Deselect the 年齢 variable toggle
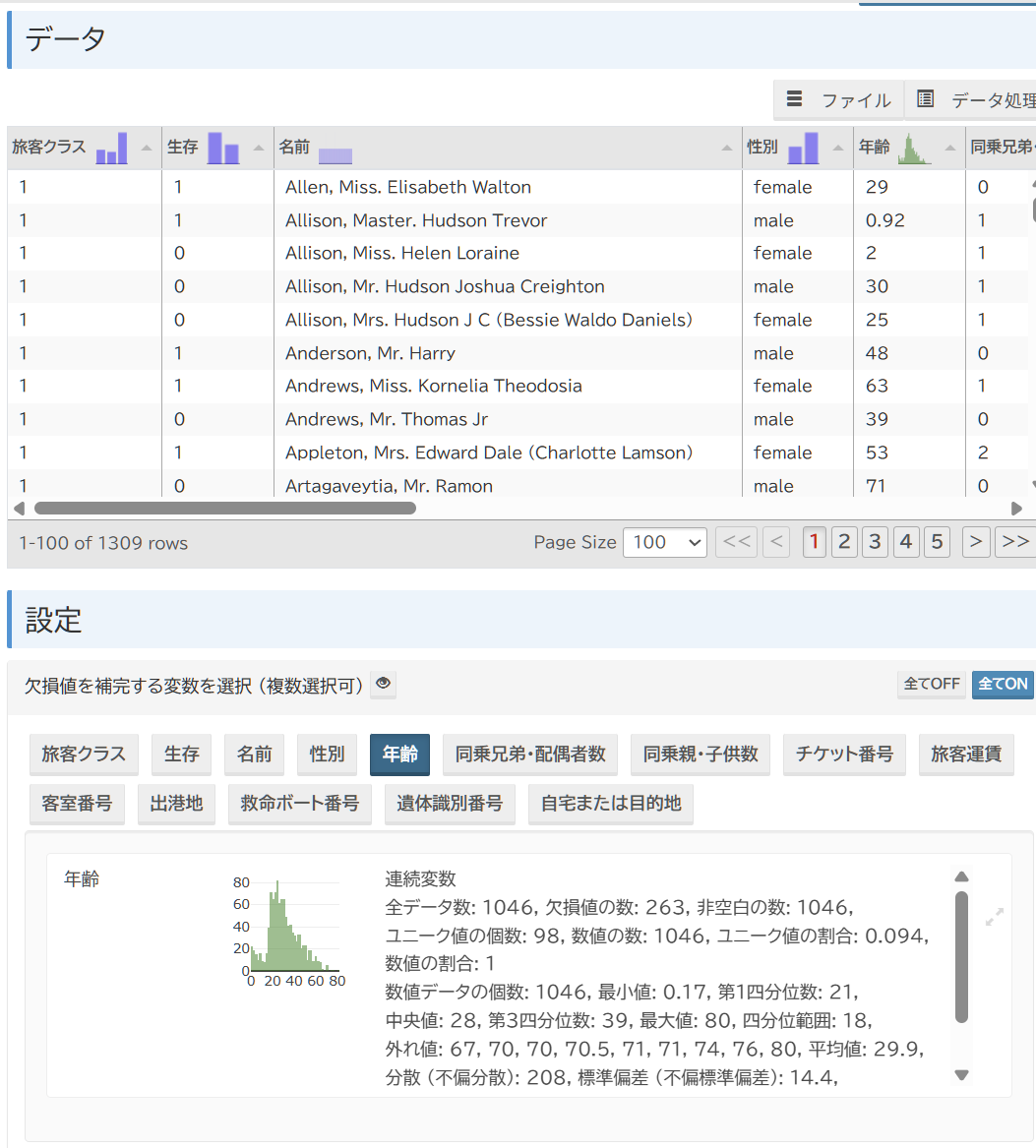 click(x=399, y=755)
